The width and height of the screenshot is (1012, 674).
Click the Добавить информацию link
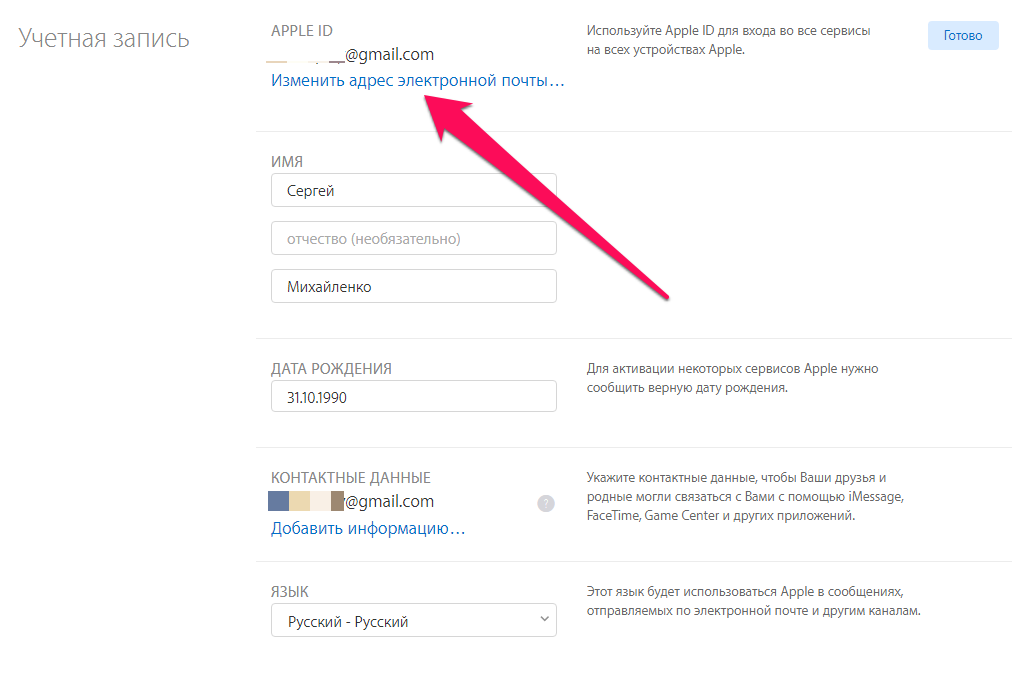pyautogui.click(x=367, y=528)
